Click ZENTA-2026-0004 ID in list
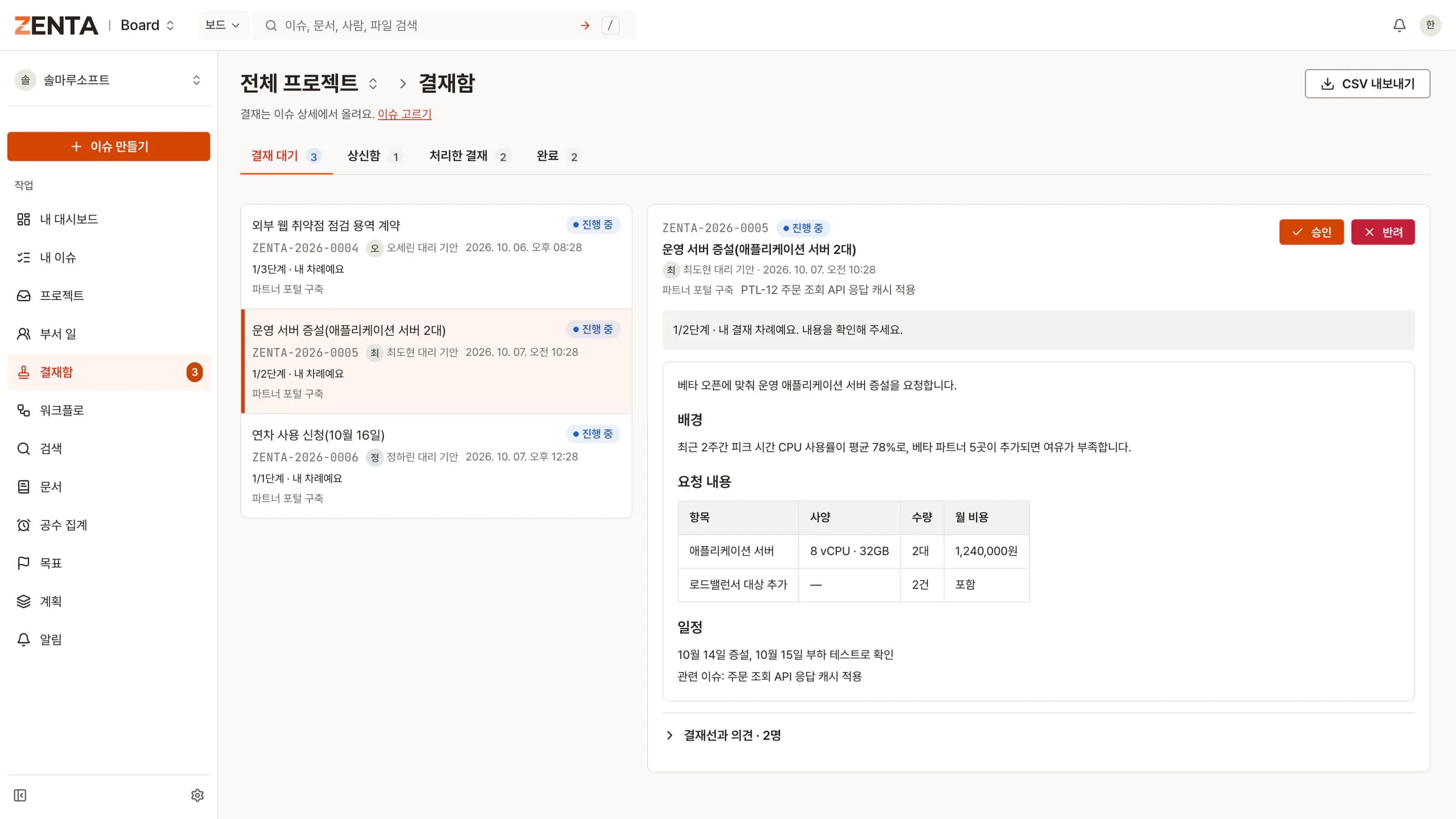Viewport: 1456px width, 819px height. point(305,248)
